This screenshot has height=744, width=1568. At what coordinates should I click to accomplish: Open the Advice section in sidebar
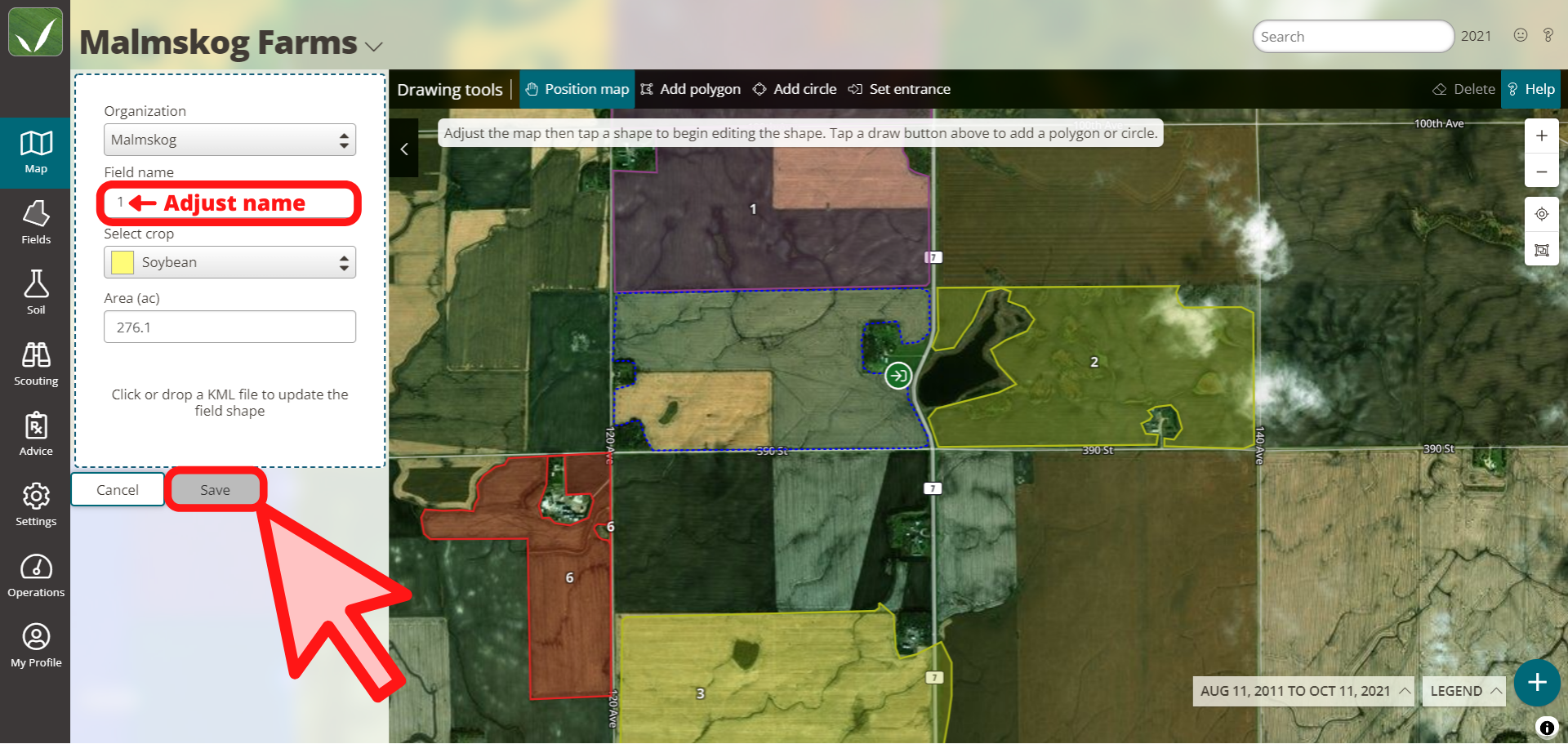pos(35,435)
